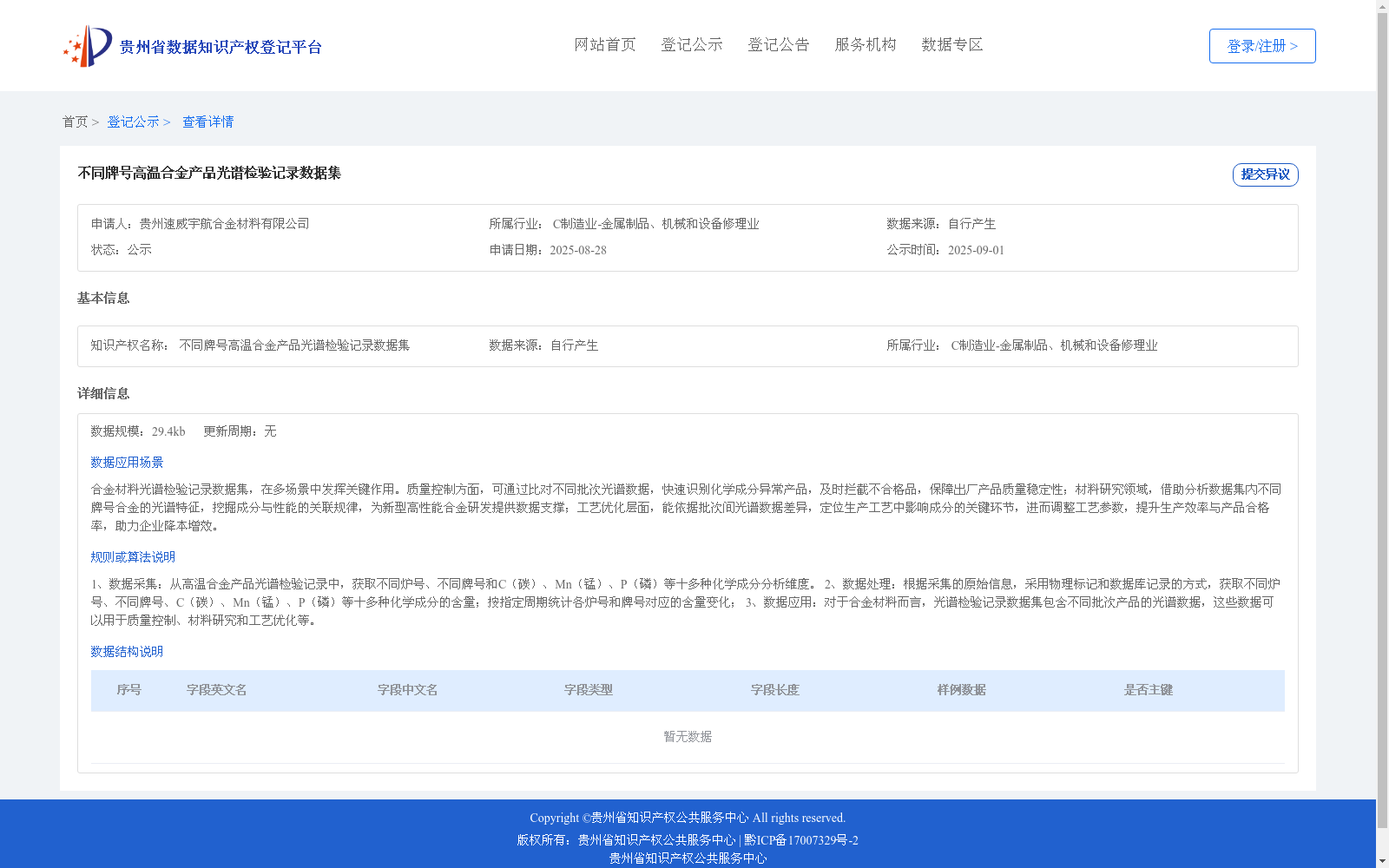Select 申请日期 2025-08-28 value
Viewport: 1389px width, 868px height.
click(x=578, y=250)
